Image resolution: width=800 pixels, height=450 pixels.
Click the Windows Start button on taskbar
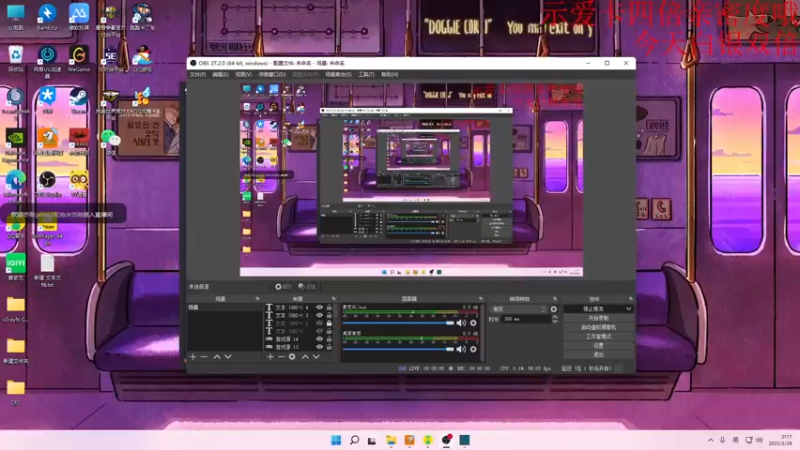[336, 440]
